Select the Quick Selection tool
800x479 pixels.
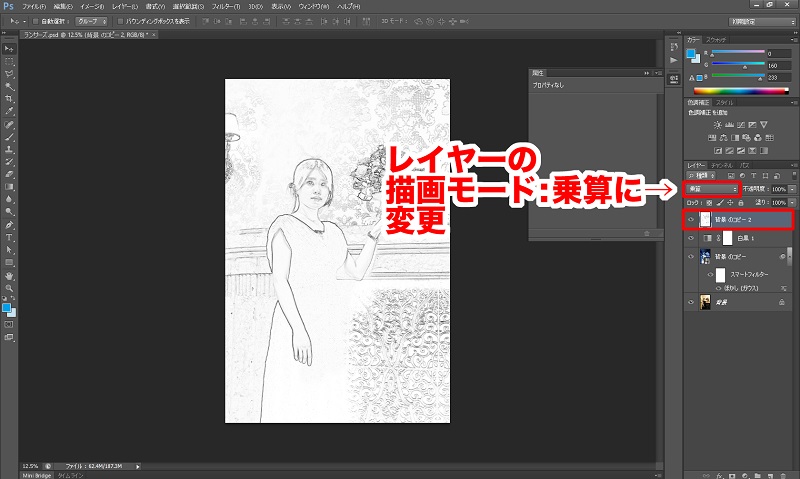pyautogui.click(x=9, y=87)
